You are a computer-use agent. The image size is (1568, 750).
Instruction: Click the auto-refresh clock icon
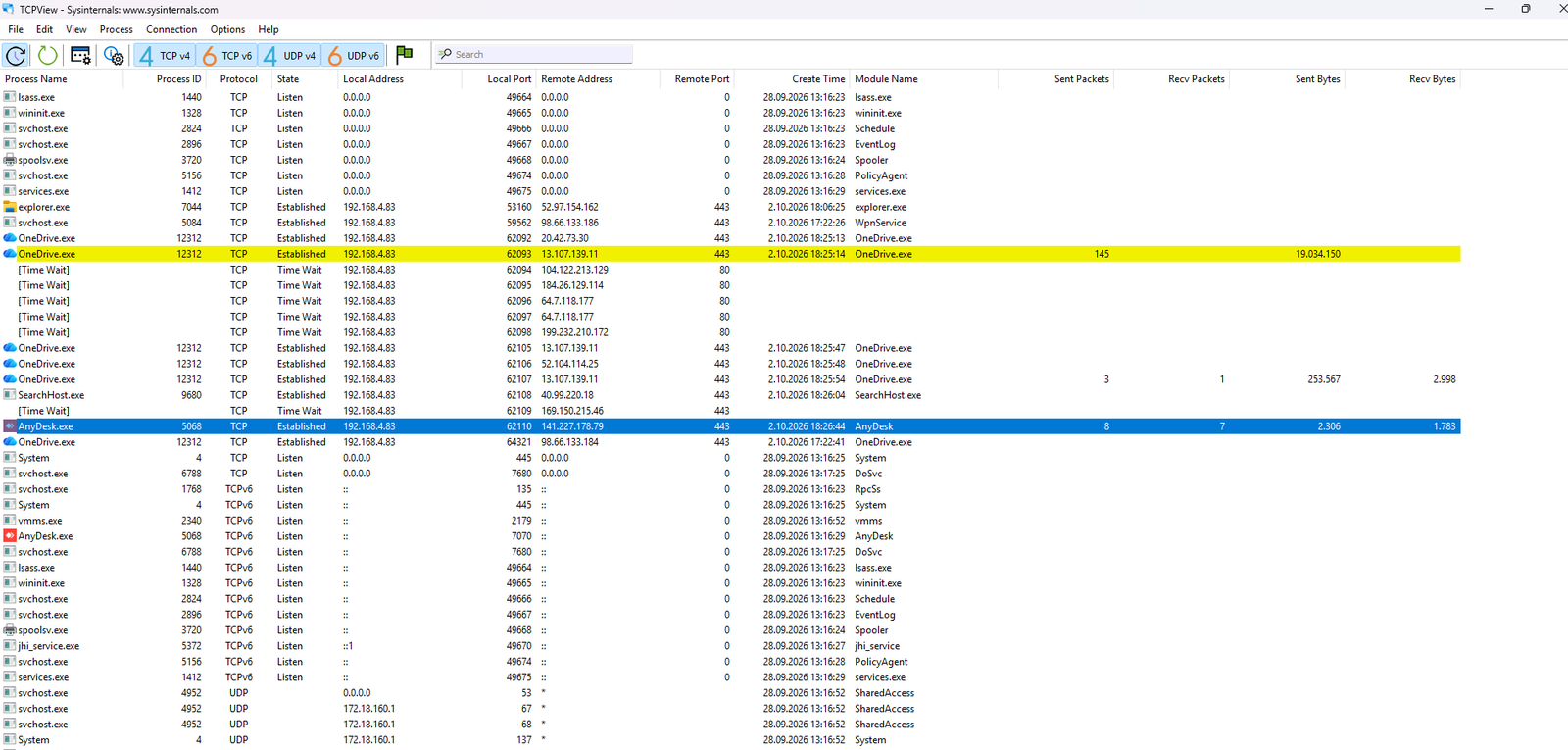click(x=16, y=56)
